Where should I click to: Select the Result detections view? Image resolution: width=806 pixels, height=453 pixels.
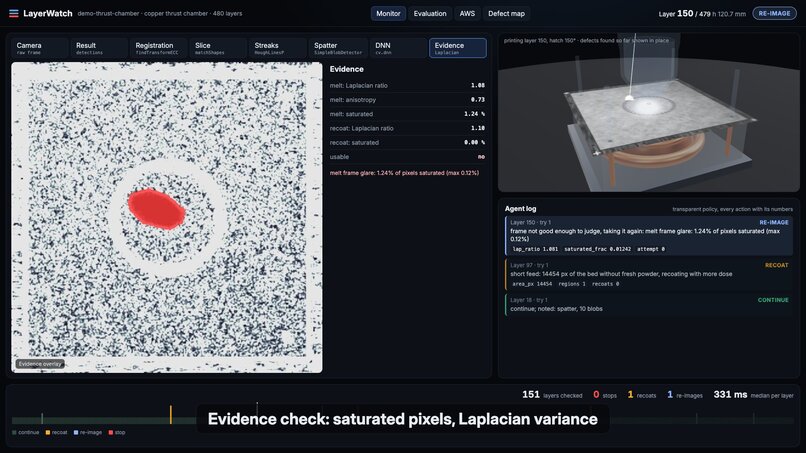100,48
